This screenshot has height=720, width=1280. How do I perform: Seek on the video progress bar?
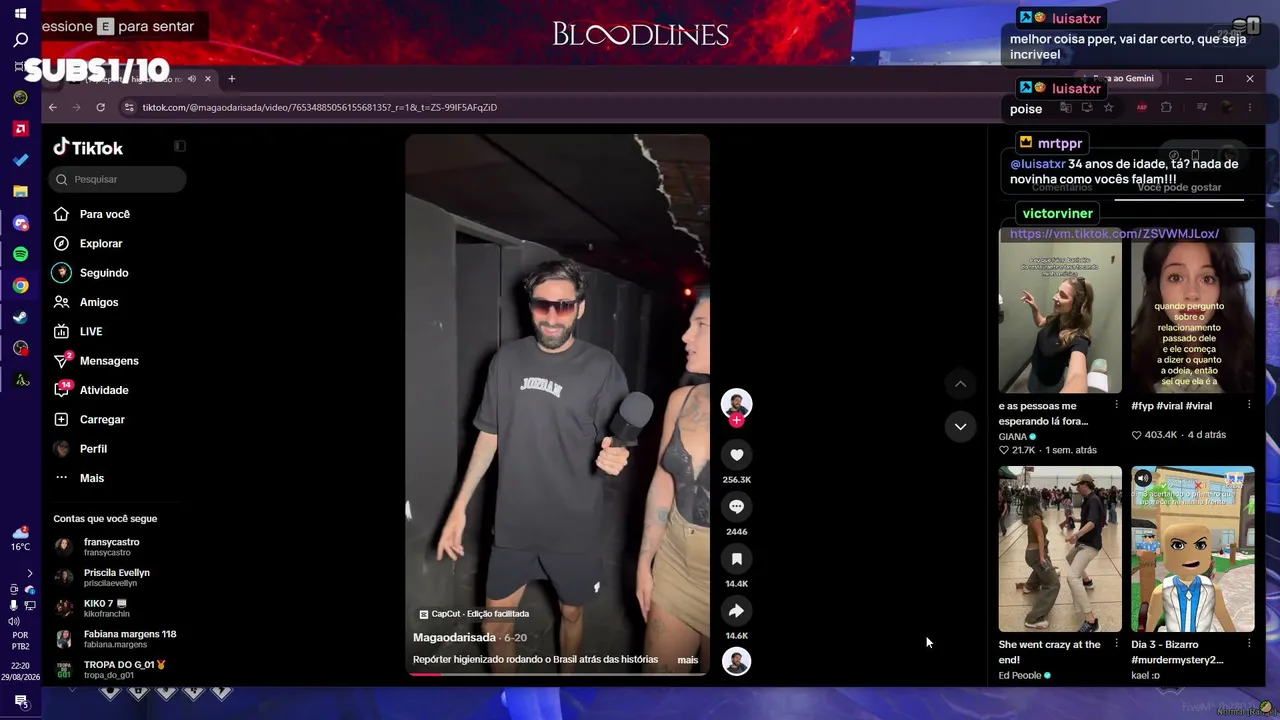point(557,674)
